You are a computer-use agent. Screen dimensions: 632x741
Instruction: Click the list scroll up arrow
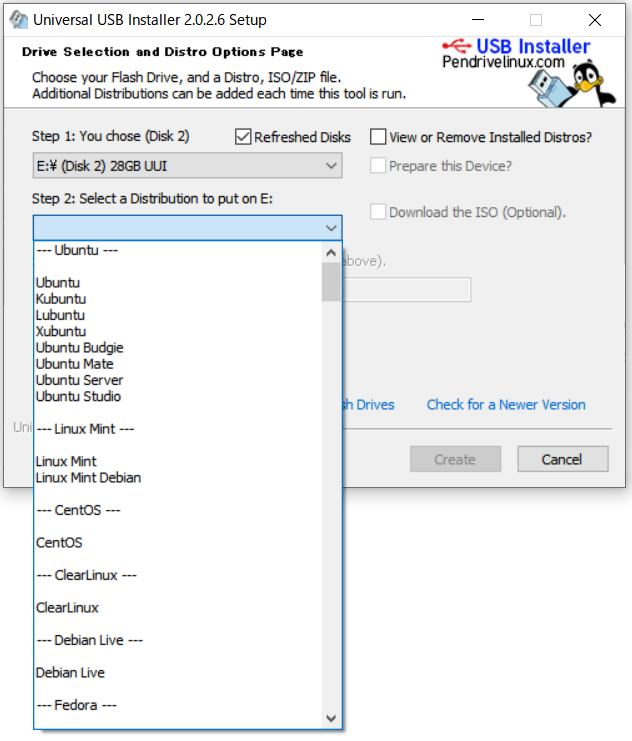coord(331,253)
